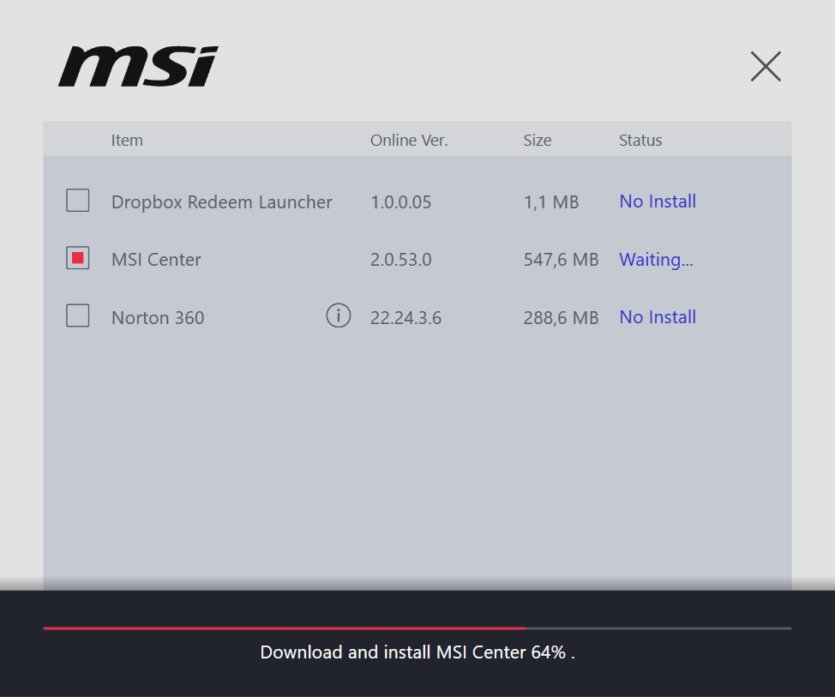
Task: Click the 547,6 MB size value
Action: coord(561,260)
